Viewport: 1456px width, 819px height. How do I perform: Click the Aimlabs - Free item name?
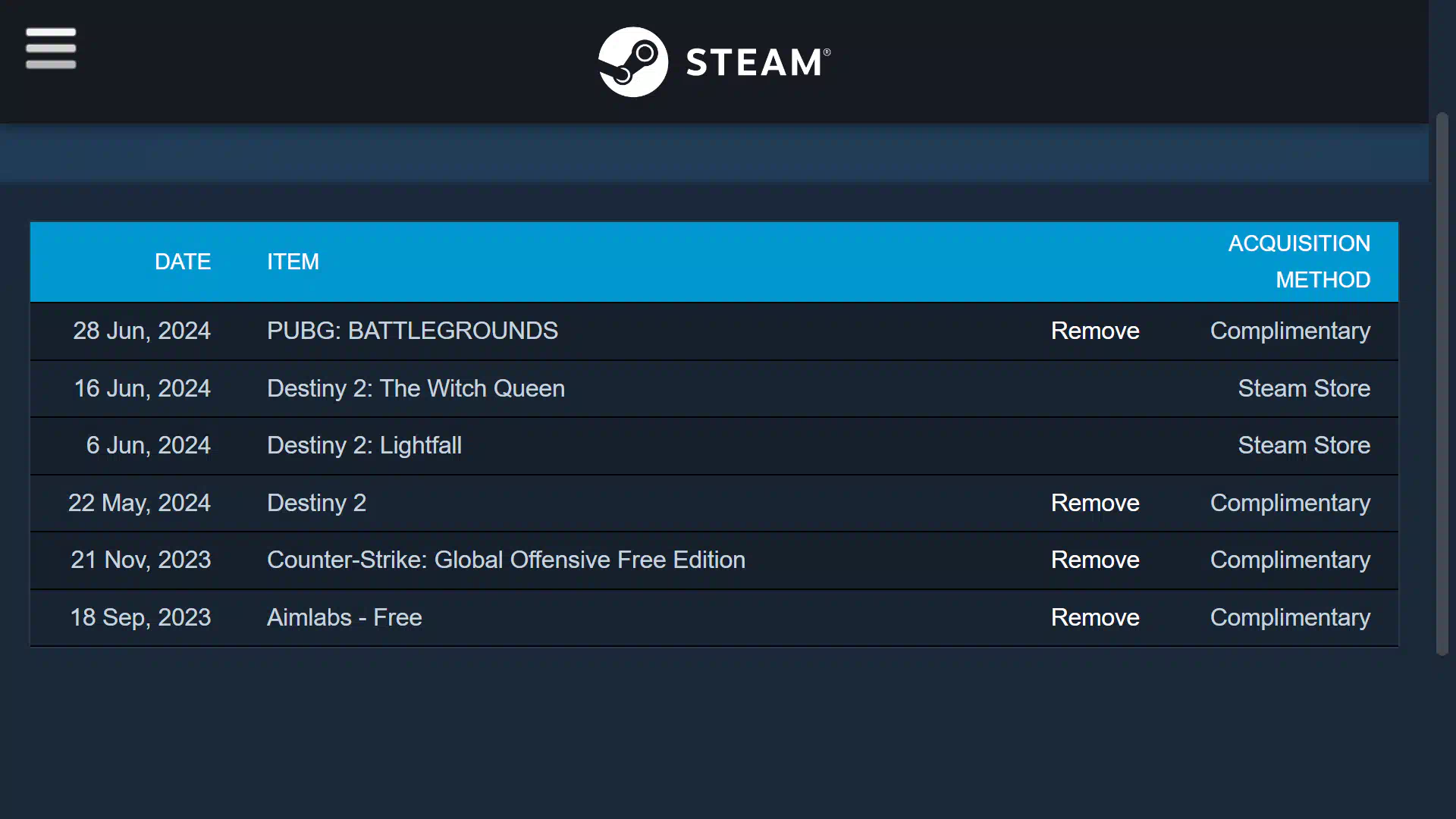point(344,618)
